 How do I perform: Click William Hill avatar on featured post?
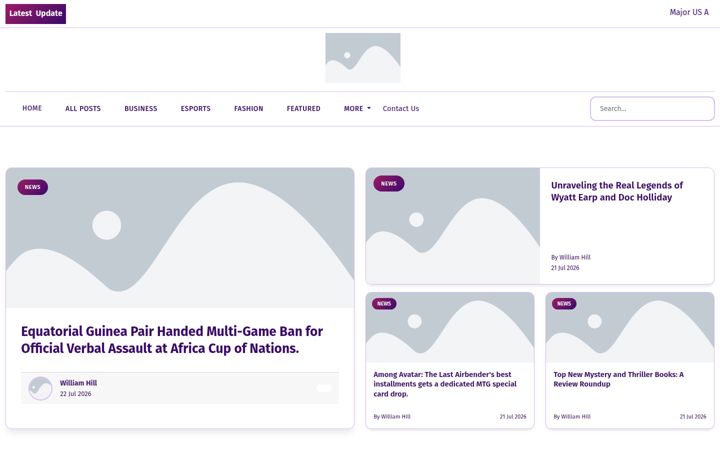(x=40, y=388)
